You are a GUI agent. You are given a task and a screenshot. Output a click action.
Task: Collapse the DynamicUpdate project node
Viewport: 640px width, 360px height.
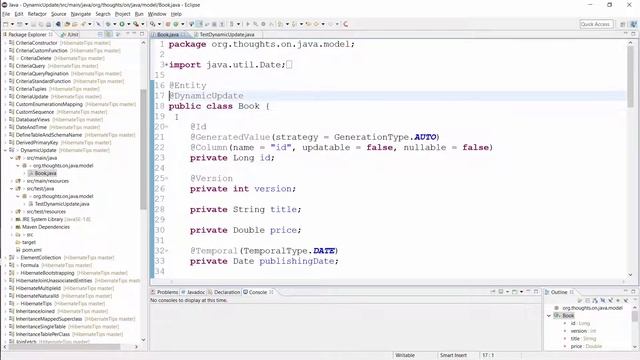point(5,150)
